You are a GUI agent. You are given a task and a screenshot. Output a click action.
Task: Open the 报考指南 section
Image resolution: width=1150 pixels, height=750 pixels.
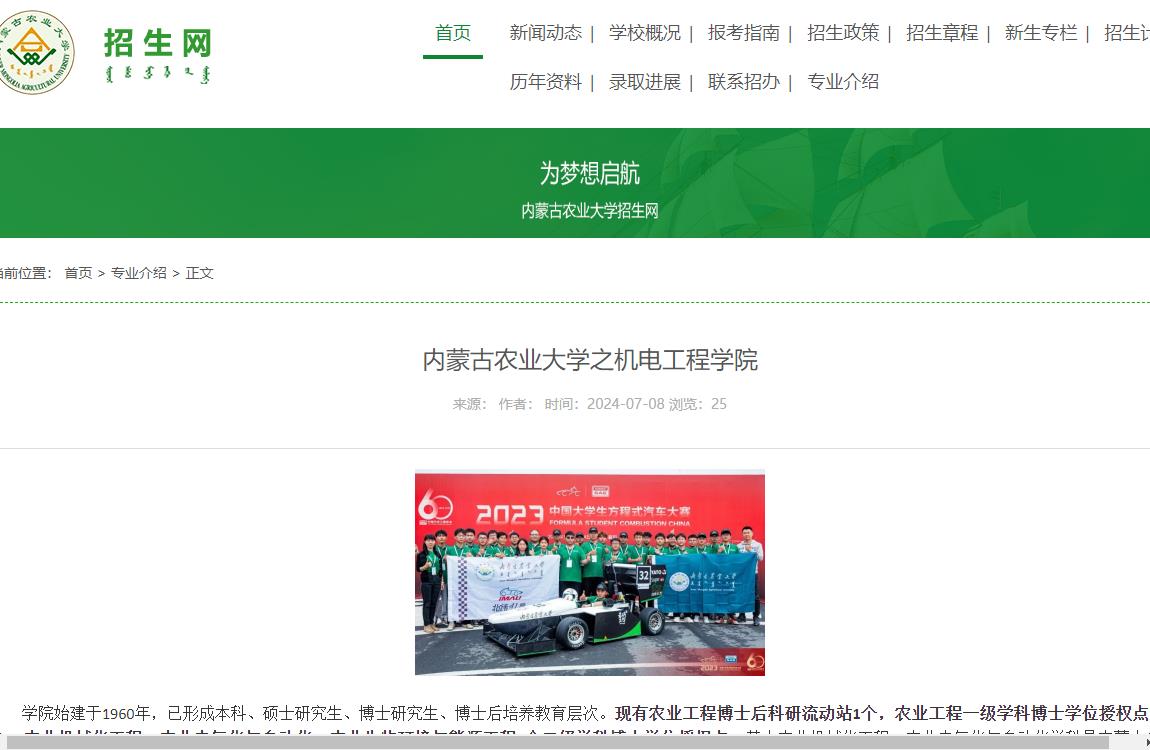[x=741, y=33]
